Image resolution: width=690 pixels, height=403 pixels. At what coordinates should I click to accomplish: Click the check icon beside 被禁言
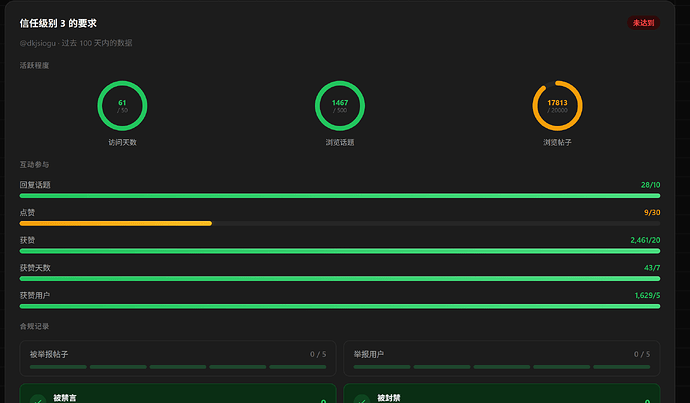point(38,399)
